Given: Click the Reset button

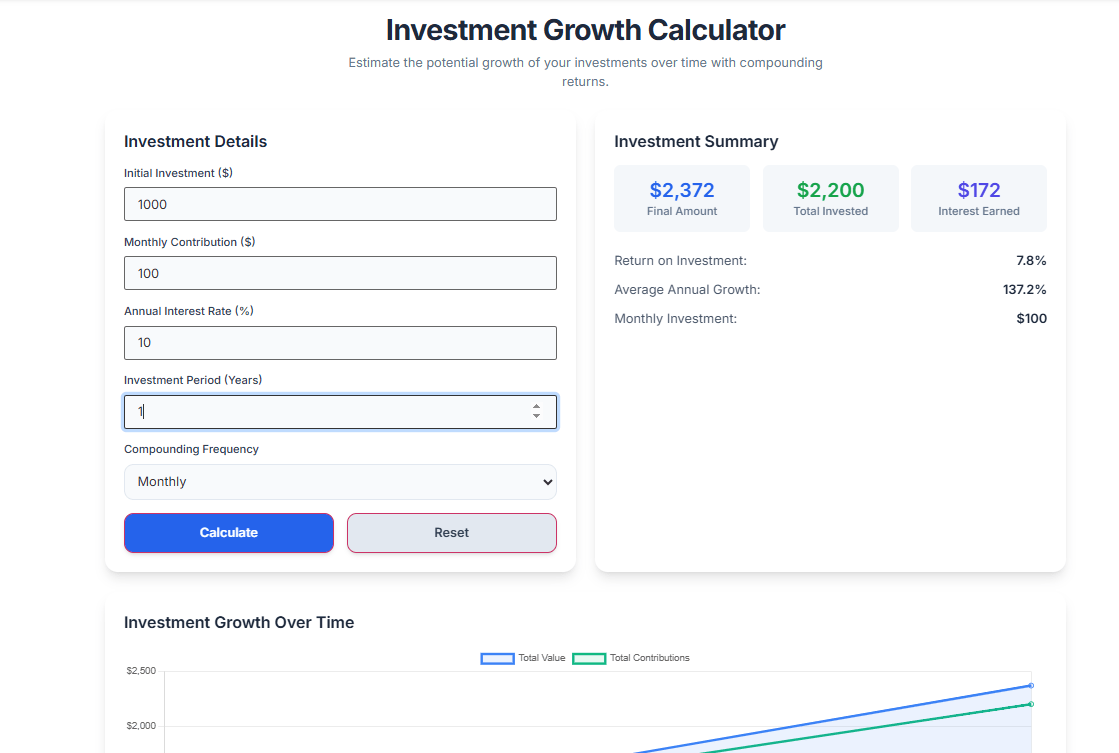Looking at the screenshot, I should point(451,532).
